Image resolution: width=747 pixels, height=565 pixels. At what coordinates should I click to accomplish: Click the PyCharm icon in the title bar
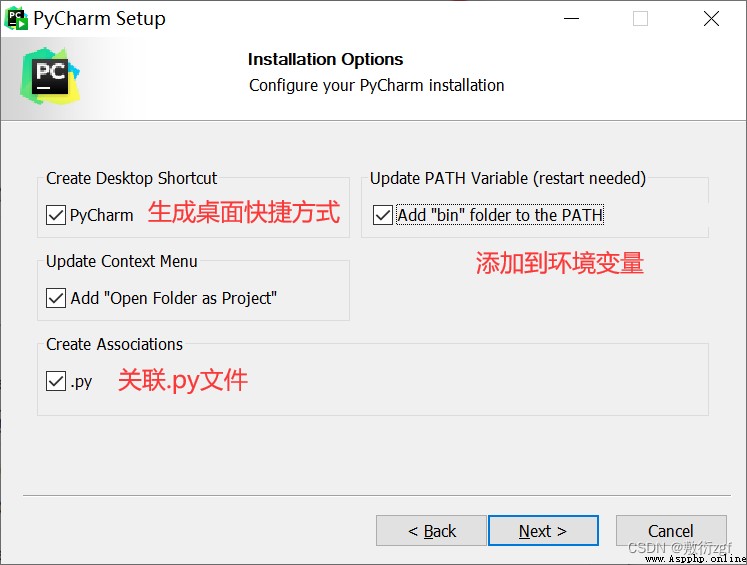[16, 19]
